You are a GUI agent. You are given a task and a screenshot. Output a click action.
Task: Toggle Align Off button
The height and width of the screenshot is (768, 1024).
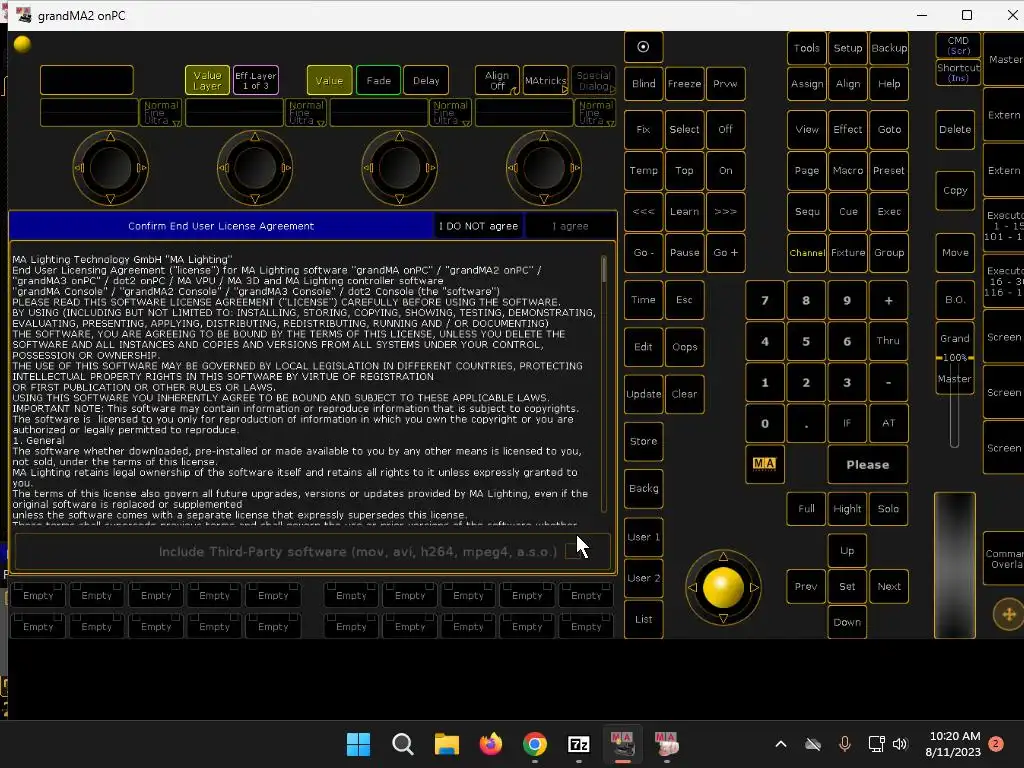pos(497,80)
